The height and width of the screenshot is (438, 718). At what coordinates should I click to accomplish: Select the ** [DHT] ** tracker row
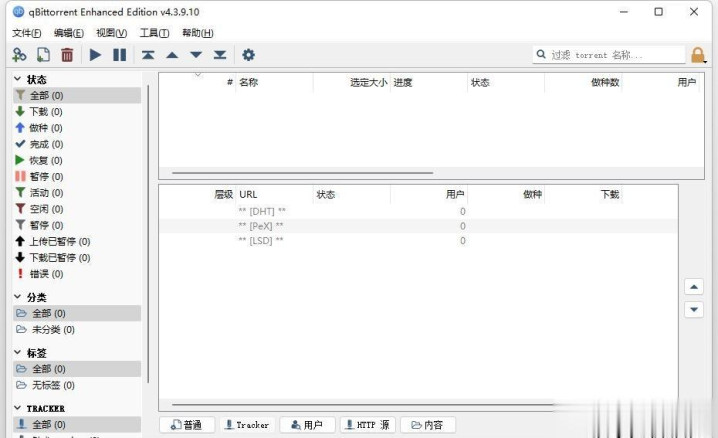419,211
